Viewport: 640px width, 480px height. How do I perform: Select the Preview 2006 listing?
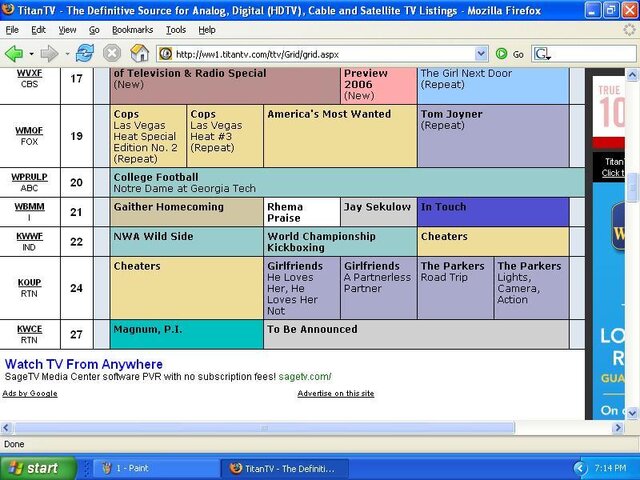pyautogui.click(x=379, y=85)
